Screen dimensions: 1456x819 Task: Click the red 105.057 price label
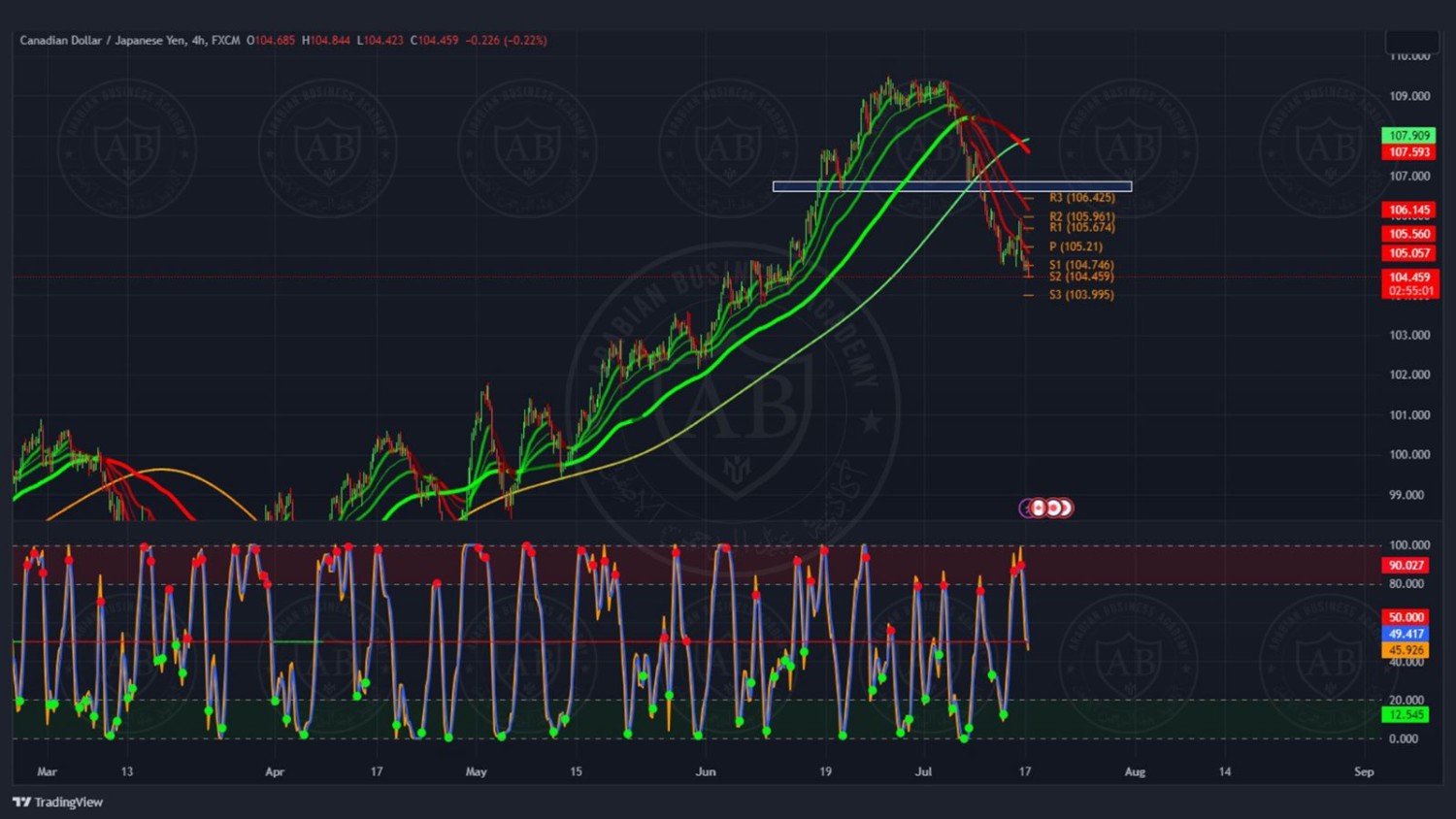[x=1408, y=253]
